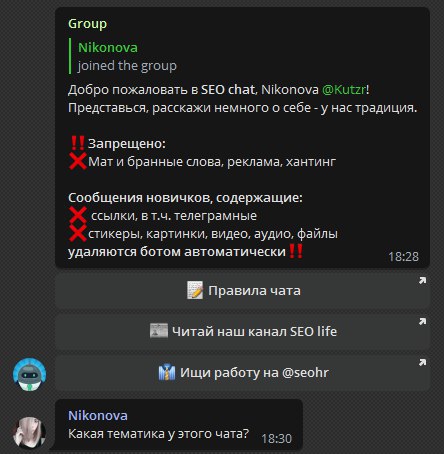Image resolution: width=444 pixels, height=454 pixels.
Task: Click the necktie icon beside Ищи работу
Action: coord(167,372)
